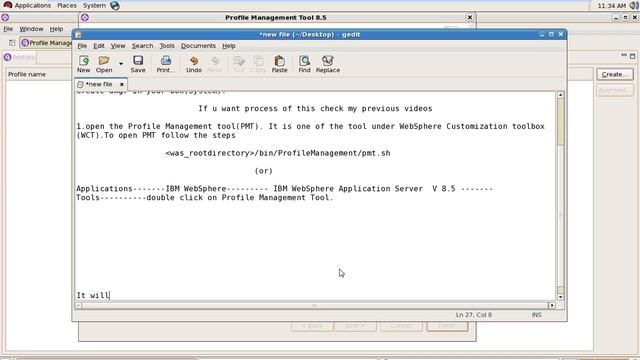Click Next button in the wizard dialog

pyautogui.click(x=355, y=325)
